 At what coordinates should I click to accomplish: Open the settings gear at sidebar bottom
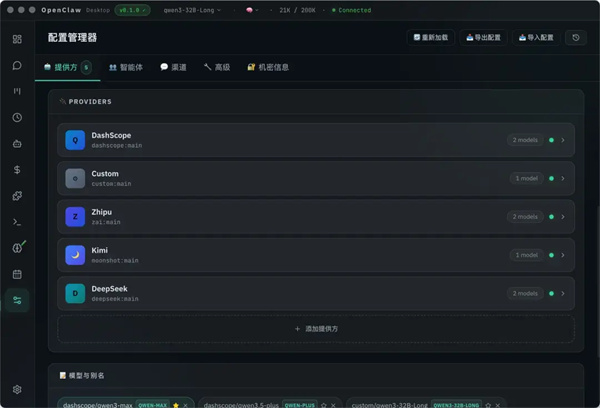pos(17,390)
